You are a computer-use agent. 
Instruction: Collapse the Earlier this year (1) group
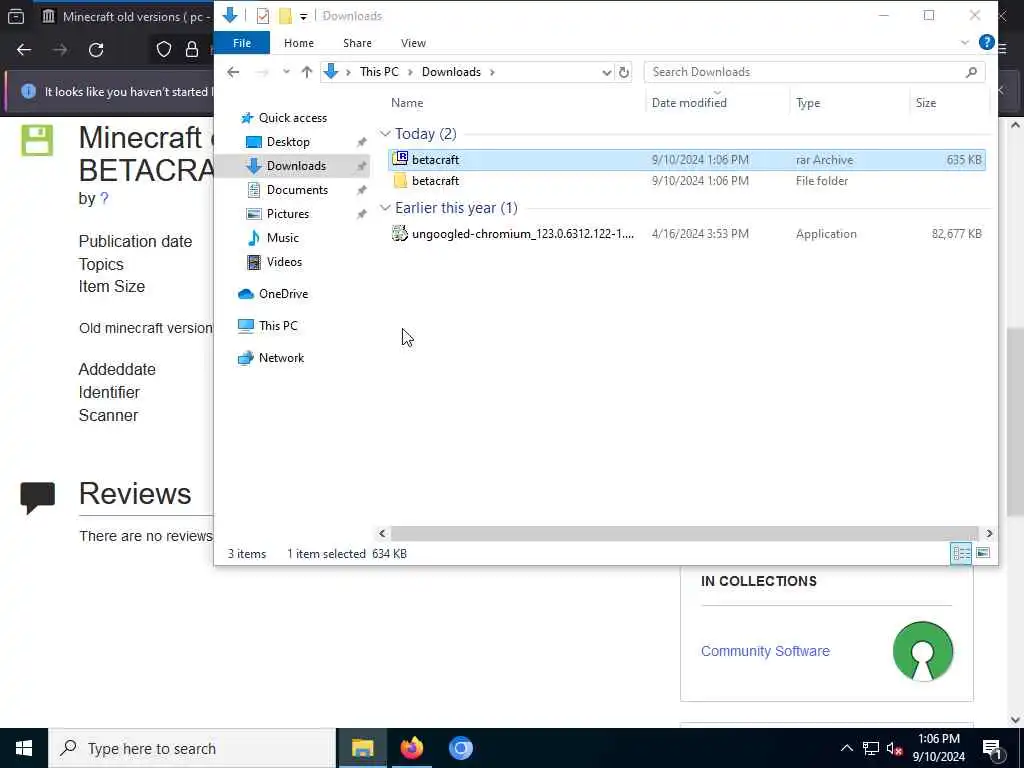(385, 208)
